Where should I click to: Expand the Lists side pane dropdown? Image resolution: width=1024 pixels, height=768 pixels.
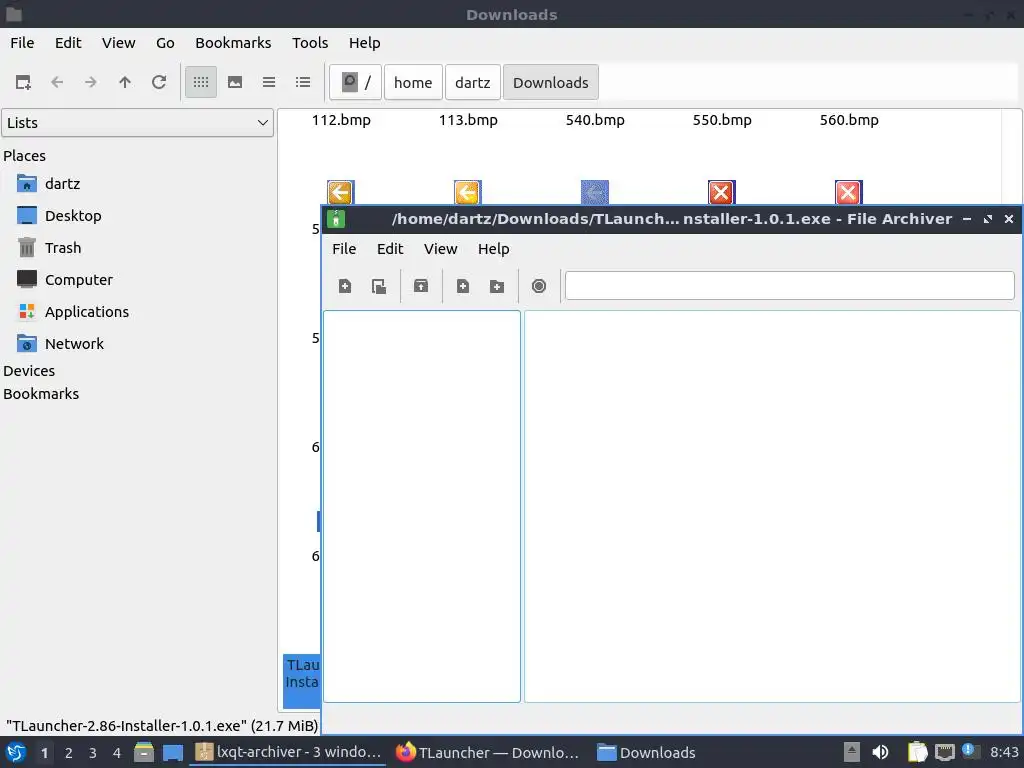[138, 123]
